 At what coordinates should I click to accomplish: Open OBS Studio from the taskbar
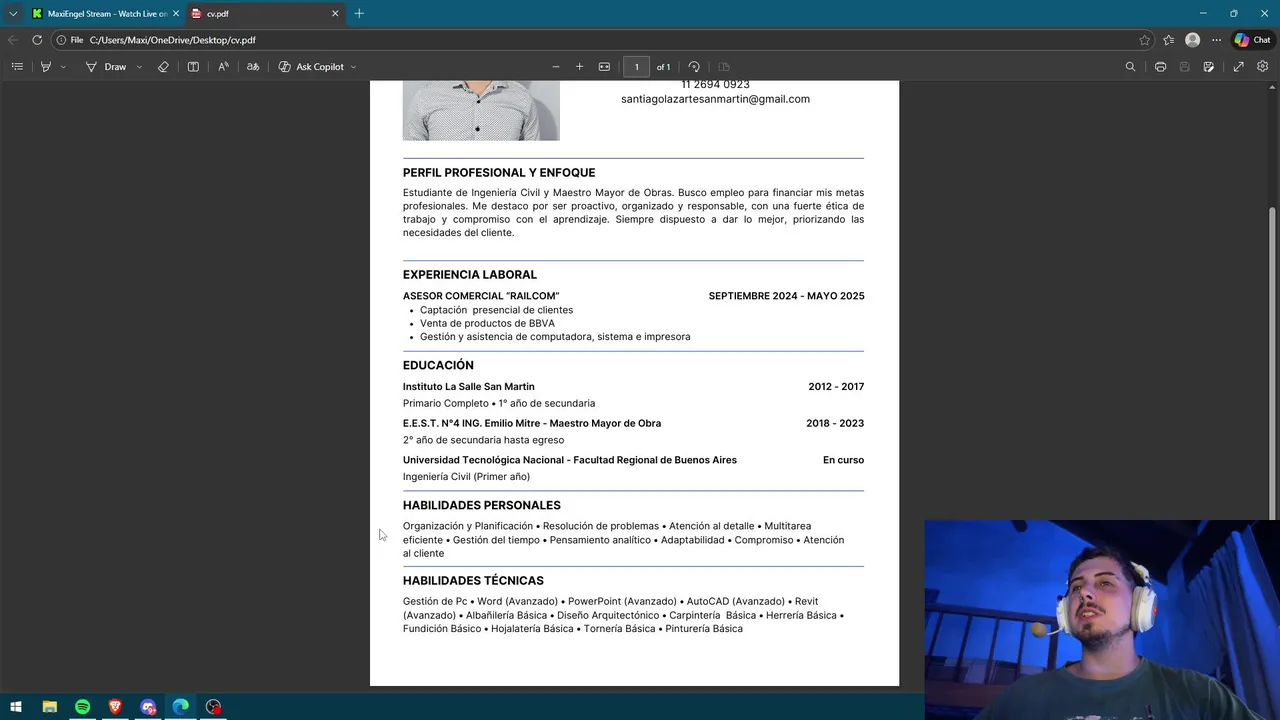click(213, 707)
